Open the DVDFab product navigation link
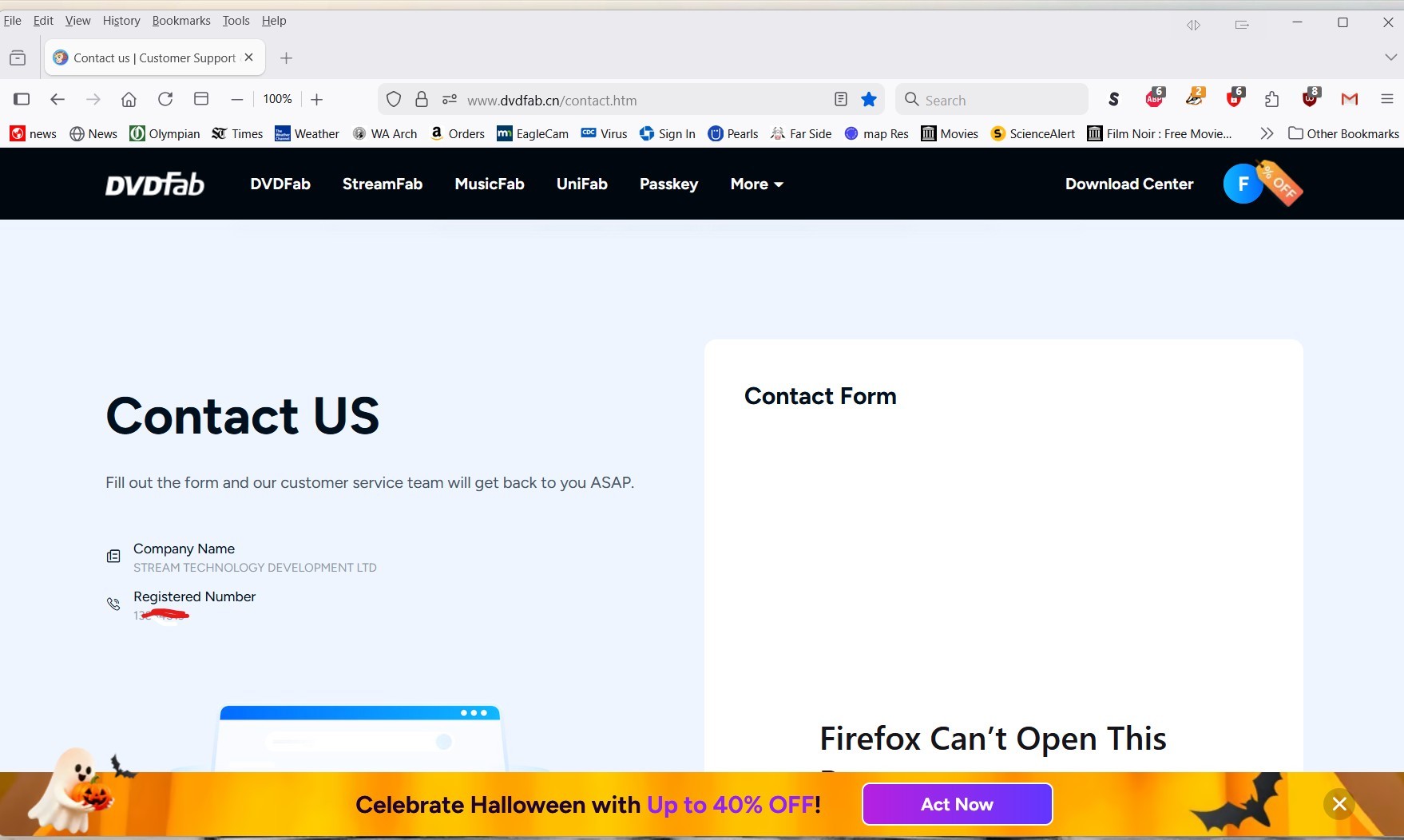 (x=280, y=184)
